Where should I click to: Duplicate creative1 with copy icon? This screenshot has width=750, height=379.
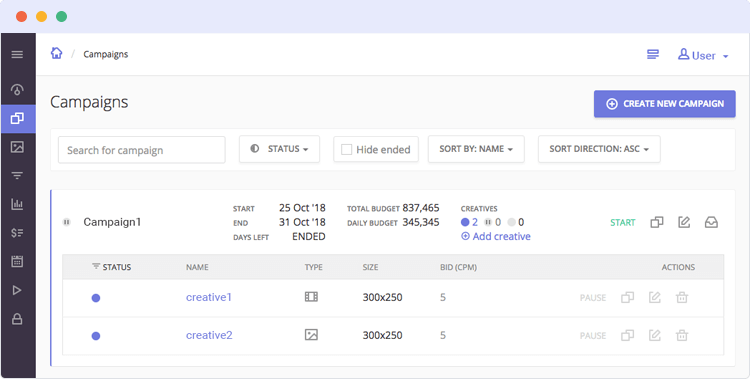628,297
